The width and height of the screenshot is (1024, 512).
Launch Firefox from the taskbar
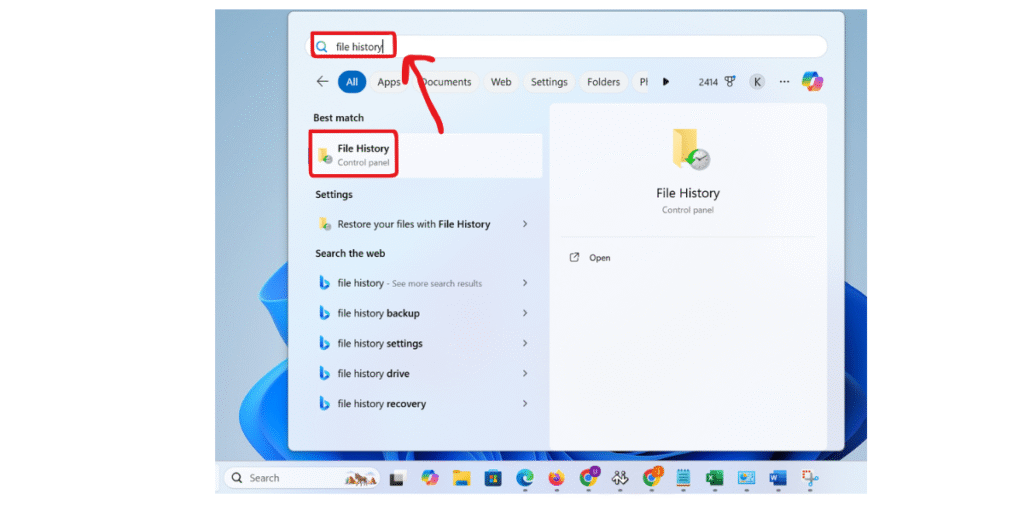coord(556,479)
